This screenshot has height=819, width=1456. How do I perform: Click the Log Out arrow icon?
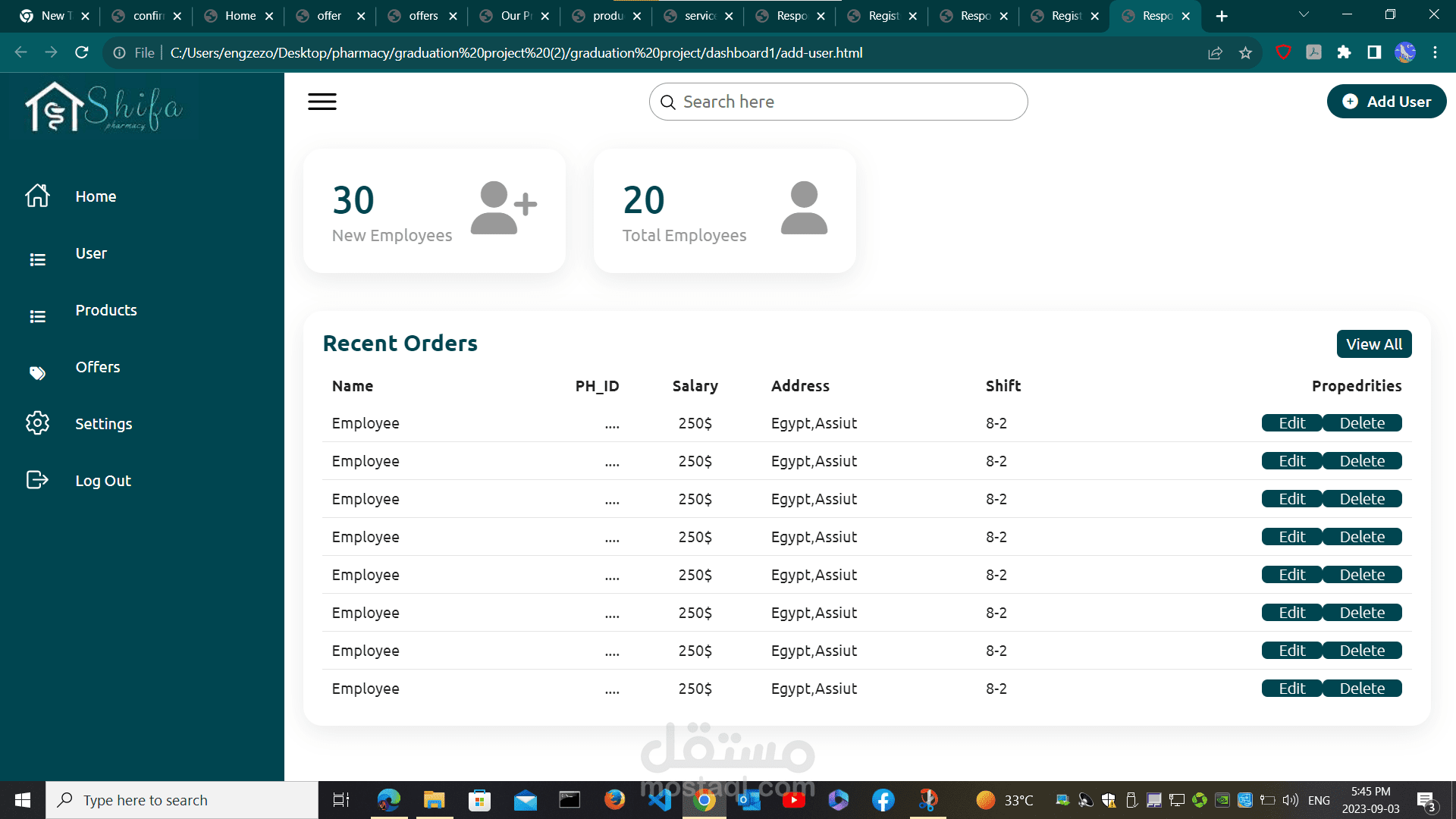click(37, 480)
